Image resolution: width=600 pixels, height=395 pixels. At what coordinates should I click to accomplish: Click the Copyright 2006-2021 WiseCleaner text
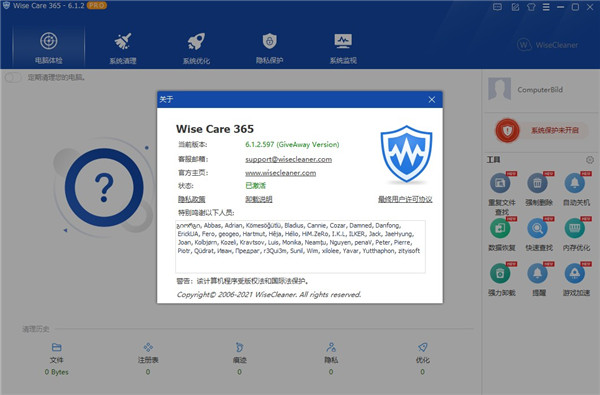coord(269,294)
